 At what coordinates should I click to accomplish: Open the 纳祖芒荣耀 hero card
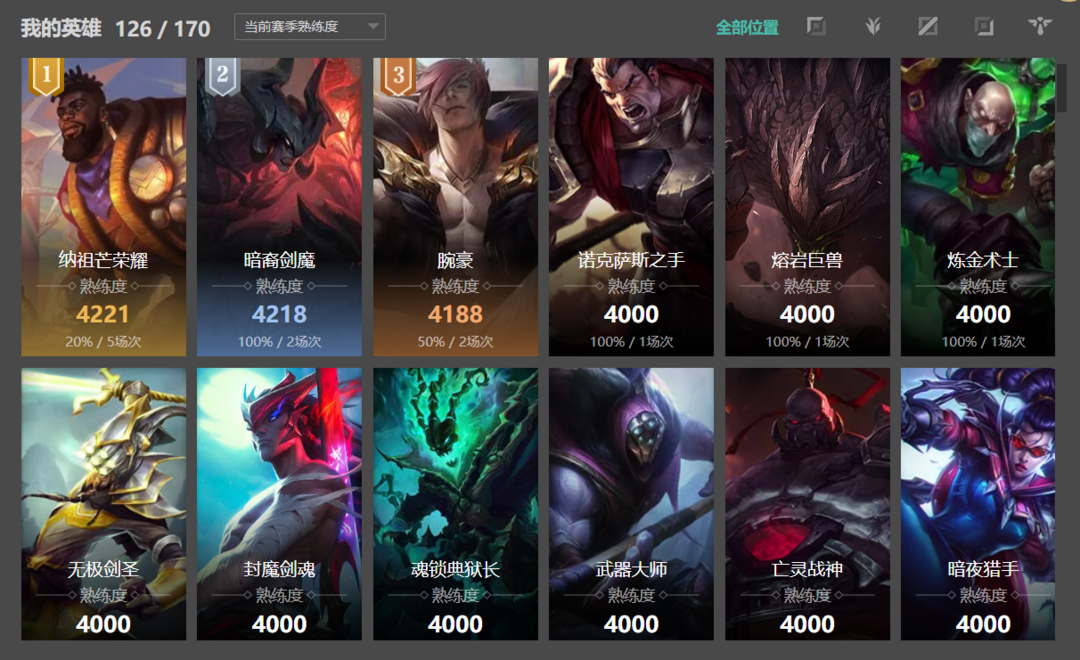[103, 207]
